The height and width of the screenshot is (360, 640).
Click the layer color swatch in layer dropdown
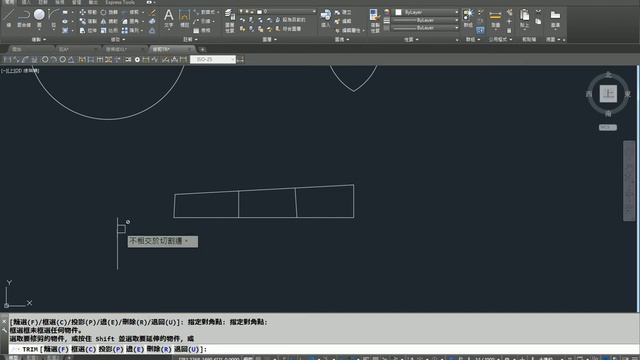(x=259, y=12)
